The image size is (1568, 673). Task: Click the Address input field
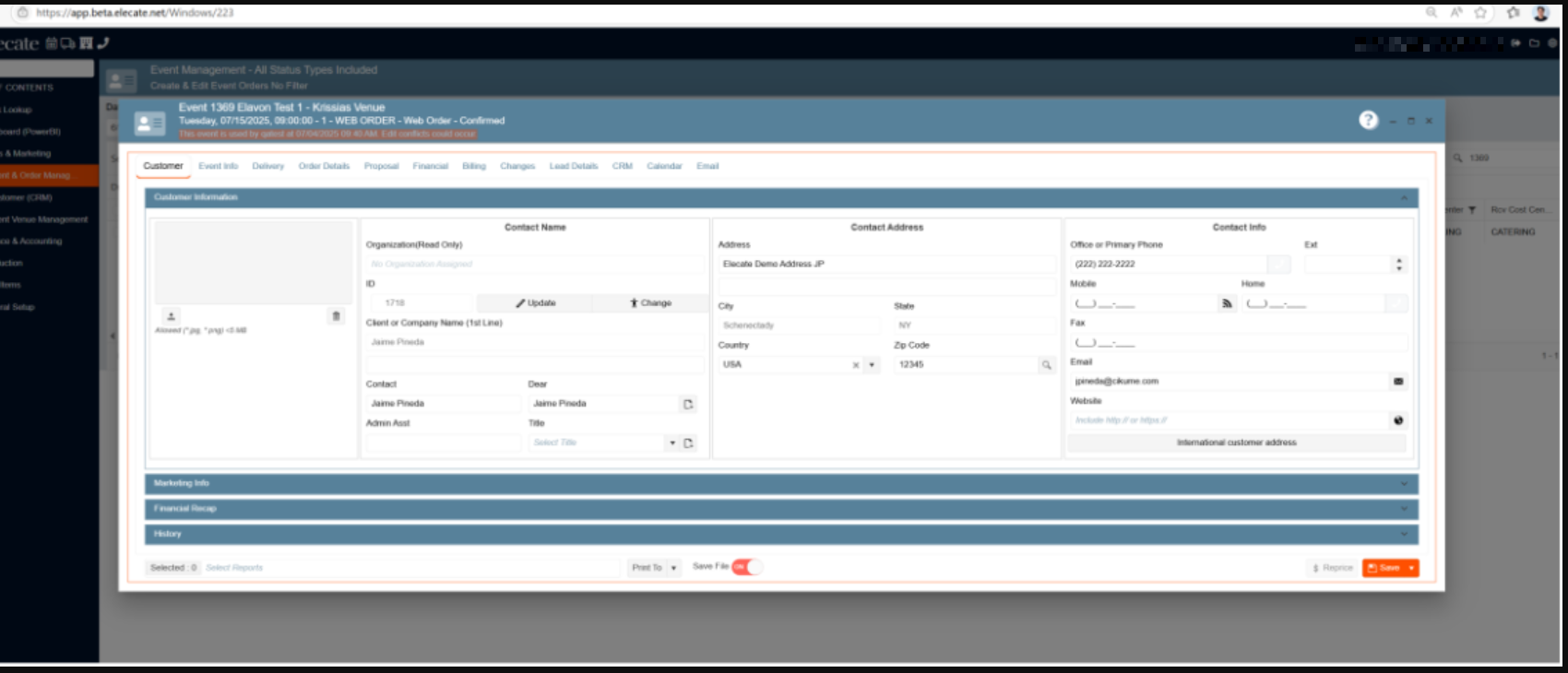pos(885,265)
